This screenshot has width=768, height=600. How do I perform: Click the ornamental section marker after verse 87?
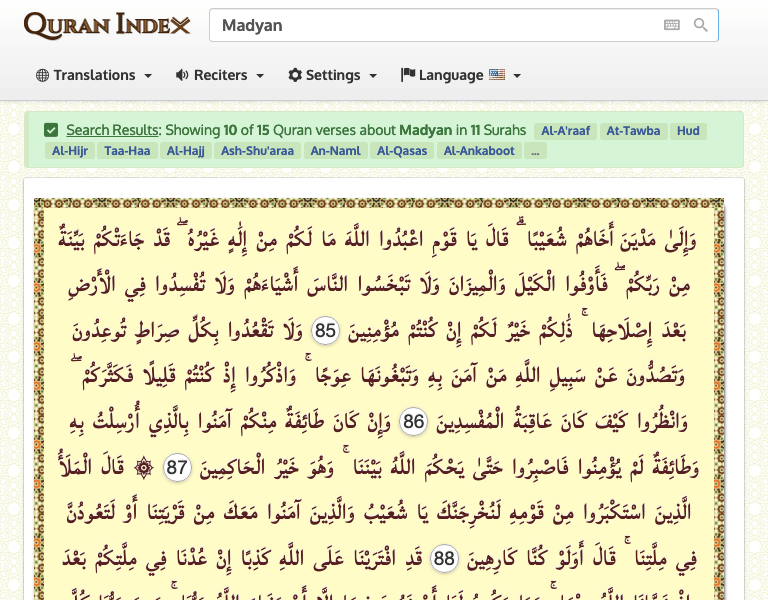click(x=144, y=468)
